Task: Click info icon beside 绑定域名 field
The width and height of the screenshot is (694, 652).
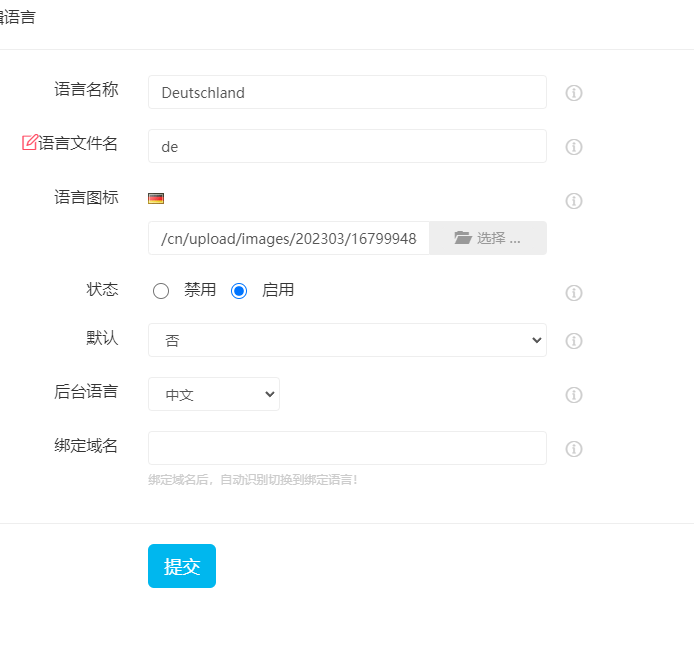Action: [x=574, y=449]
